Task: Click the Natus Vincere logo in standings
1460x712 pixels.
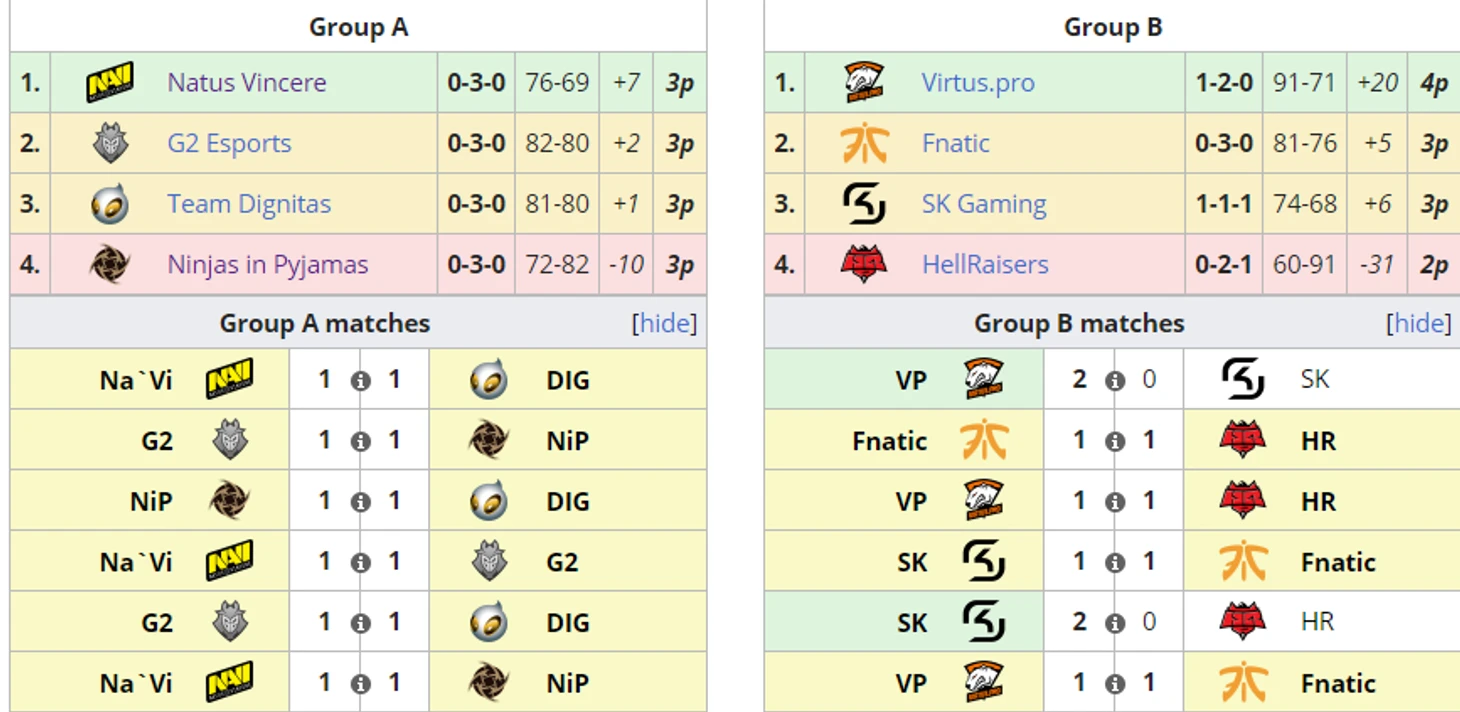Action: (110, 82)
